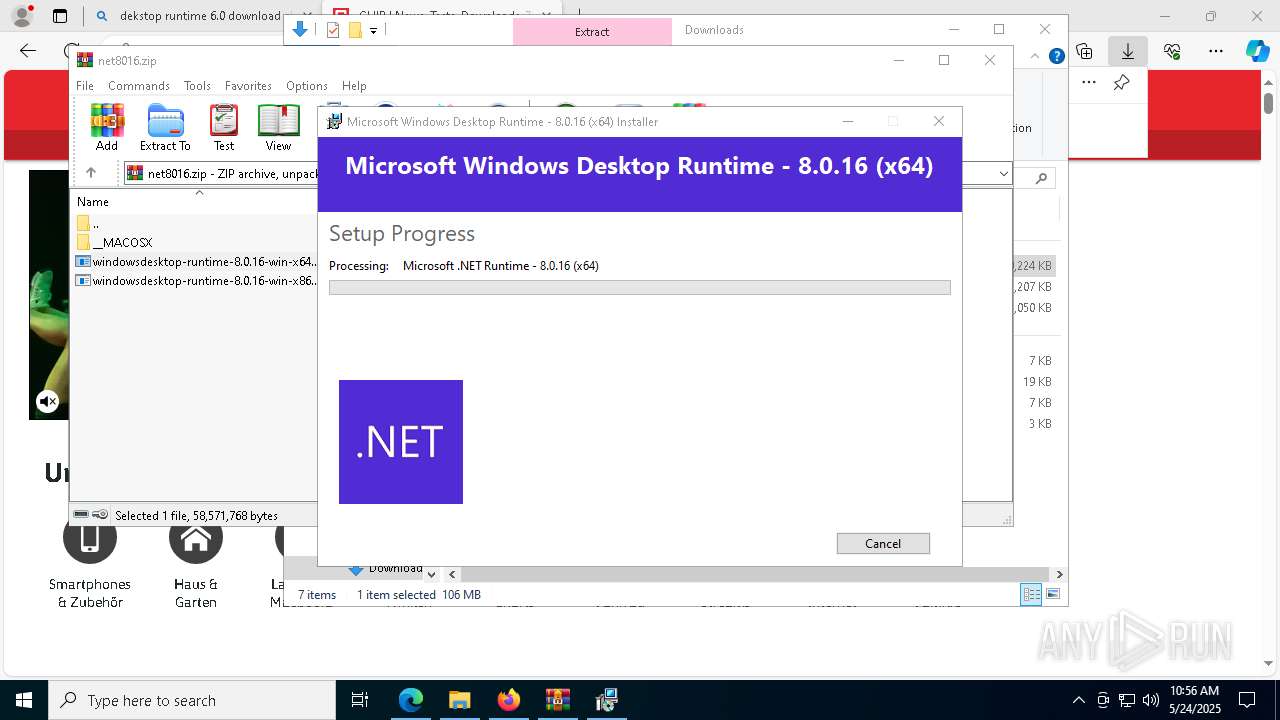
Task: Click the Extract To icon in WinRAR
Action: click(x=165, y=127)
